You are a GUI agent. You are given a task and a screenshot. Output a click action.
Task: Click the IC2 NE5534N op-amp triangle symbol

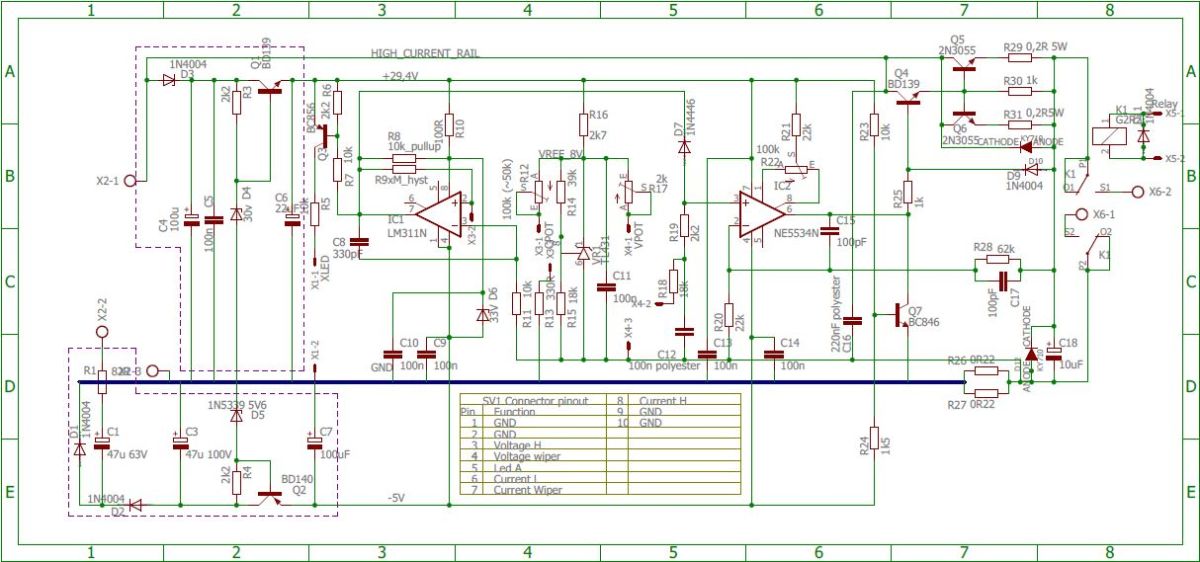point(763,213)
